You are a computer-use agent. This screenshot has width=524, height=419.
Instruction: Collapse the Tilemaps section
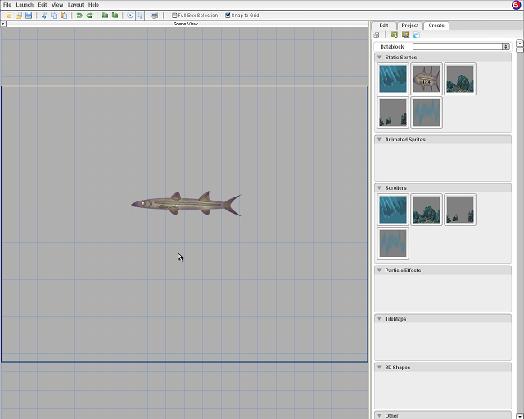point(379,319)
